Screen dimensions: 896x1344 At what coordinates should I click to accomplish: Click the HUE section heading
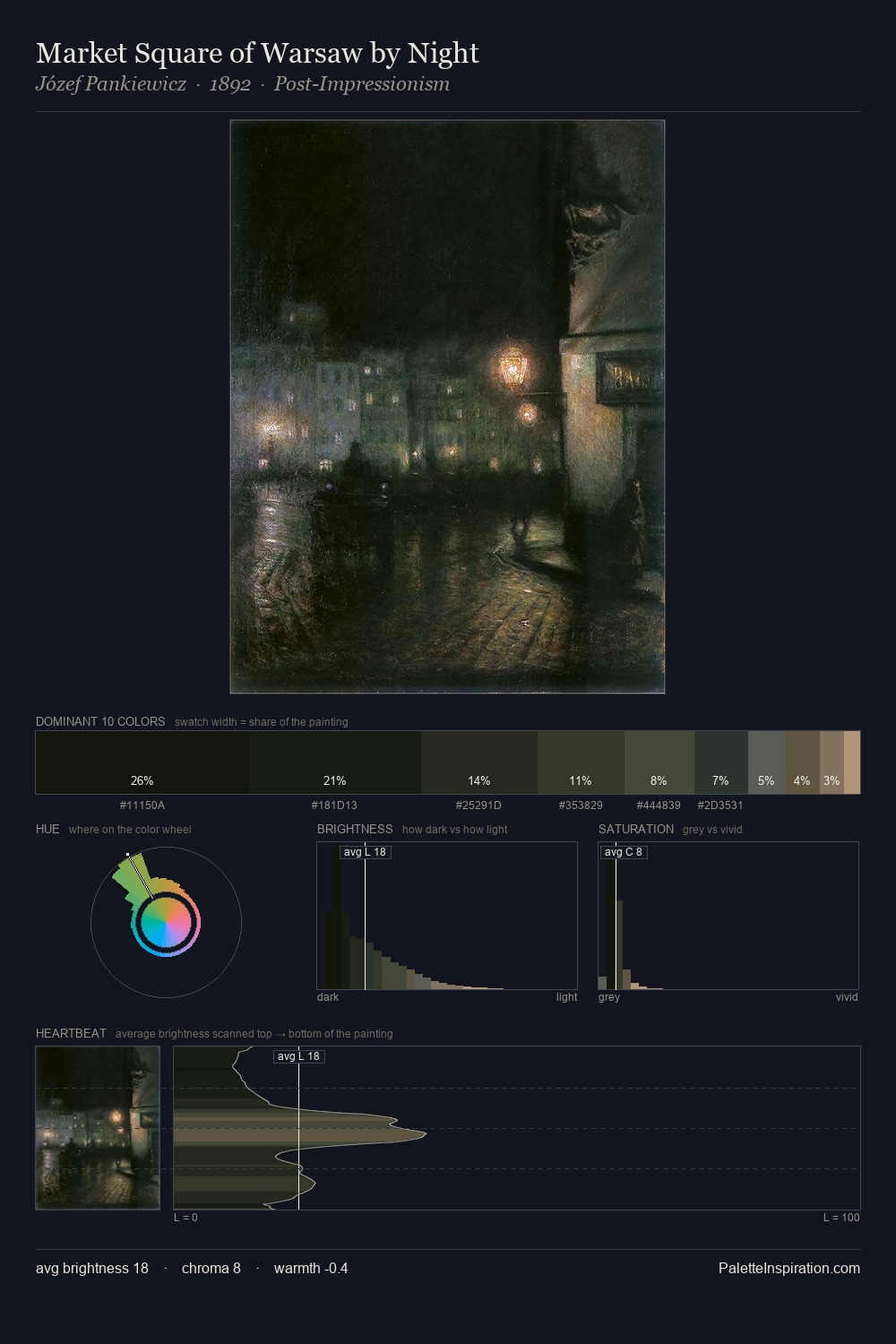(x=47, y=829)
